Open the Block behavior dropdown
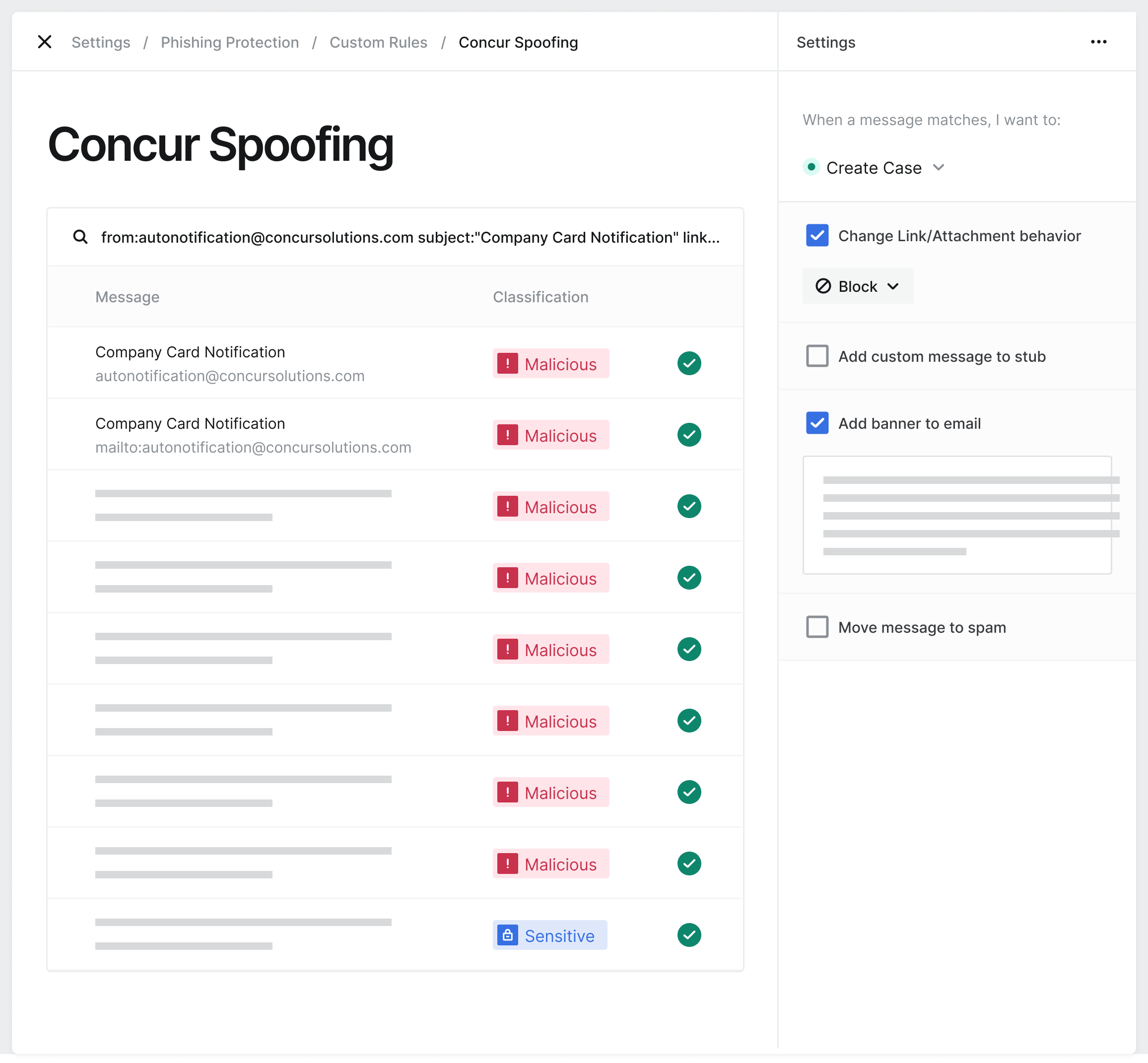This screenshot has height=1063, width=1148. 857,286
